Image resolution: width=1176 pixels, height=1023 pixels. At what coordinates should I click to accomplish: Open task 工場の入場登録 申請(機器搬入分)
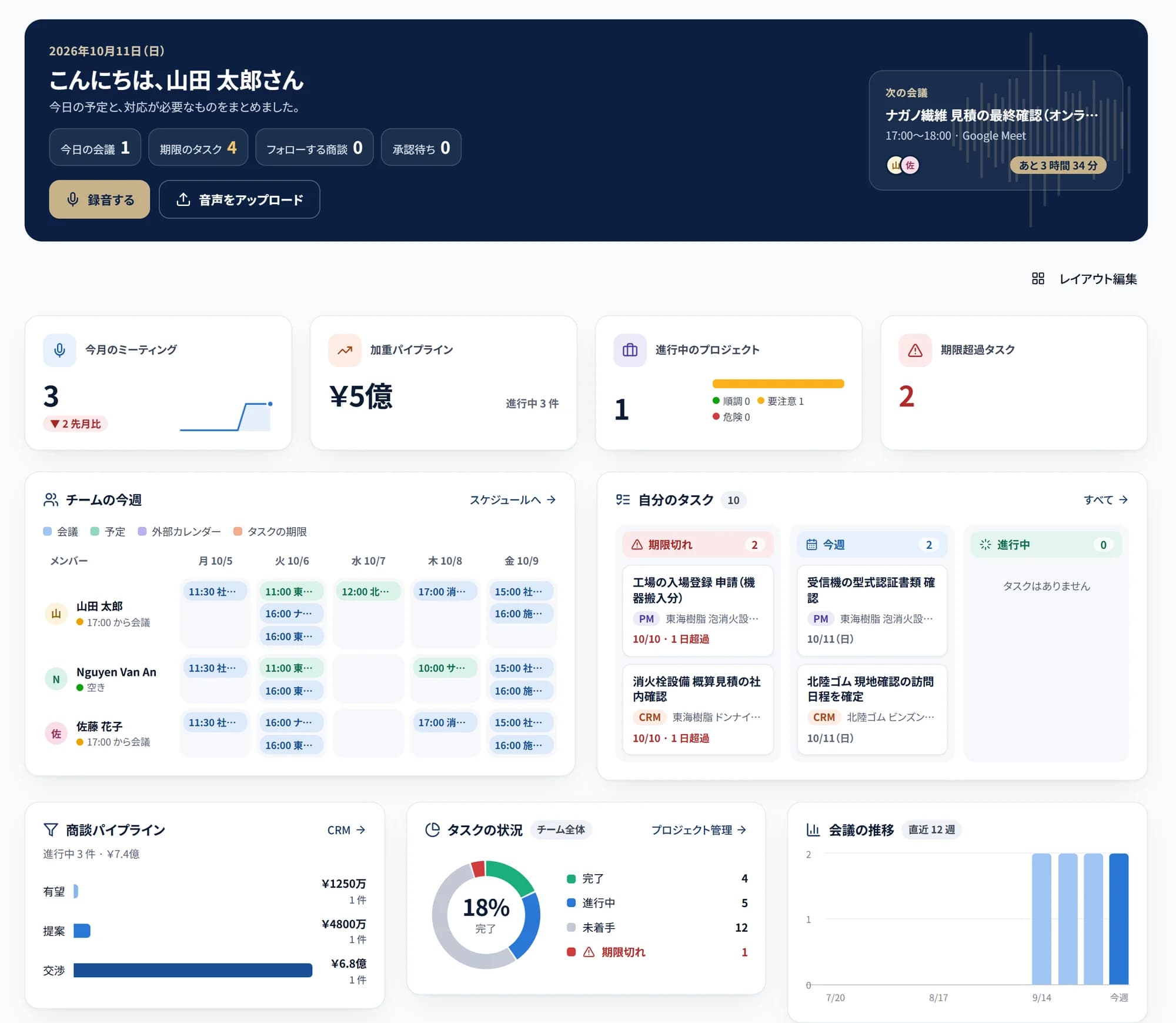pos(697,610)
